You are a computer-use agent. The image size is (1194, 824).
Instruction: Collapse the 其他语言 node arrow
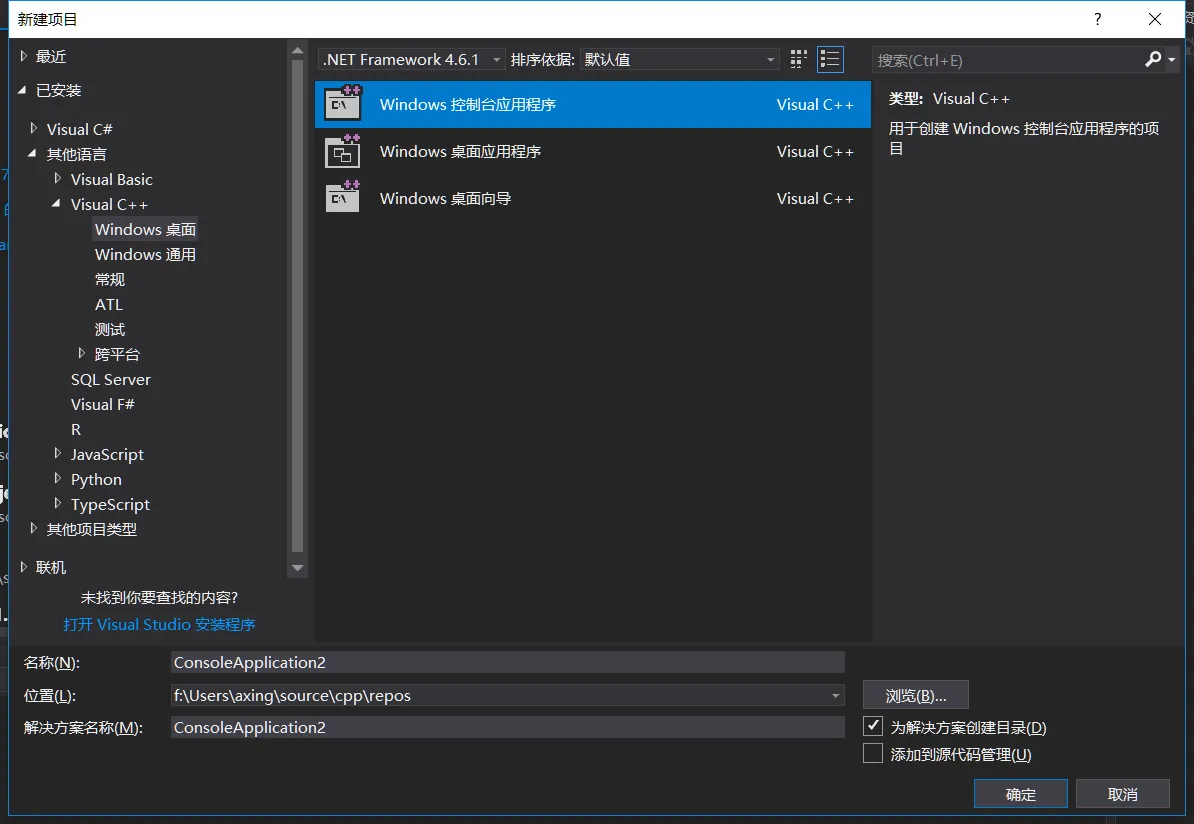coord(32,153)
